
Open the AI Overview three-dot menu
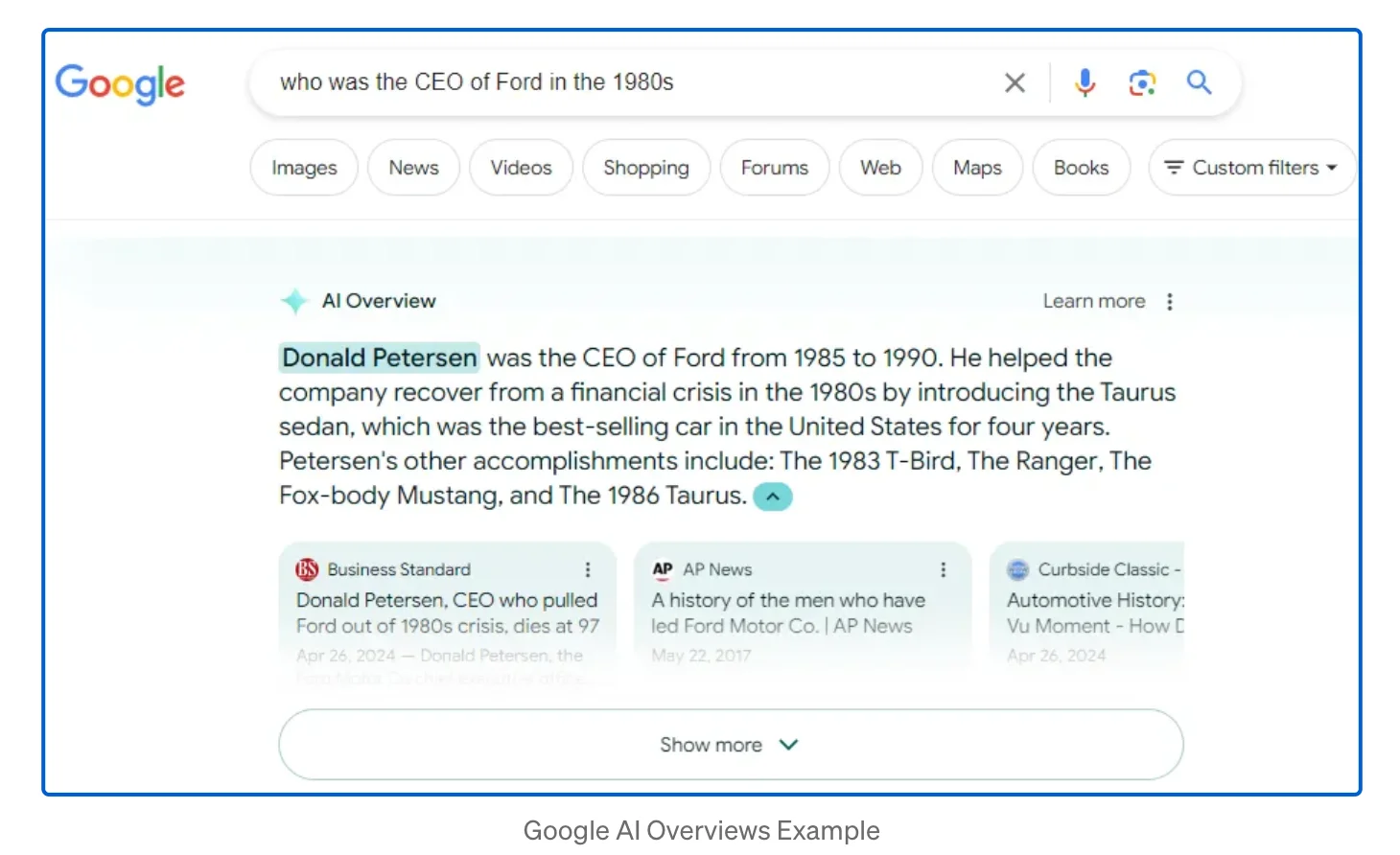[1170, 301]
